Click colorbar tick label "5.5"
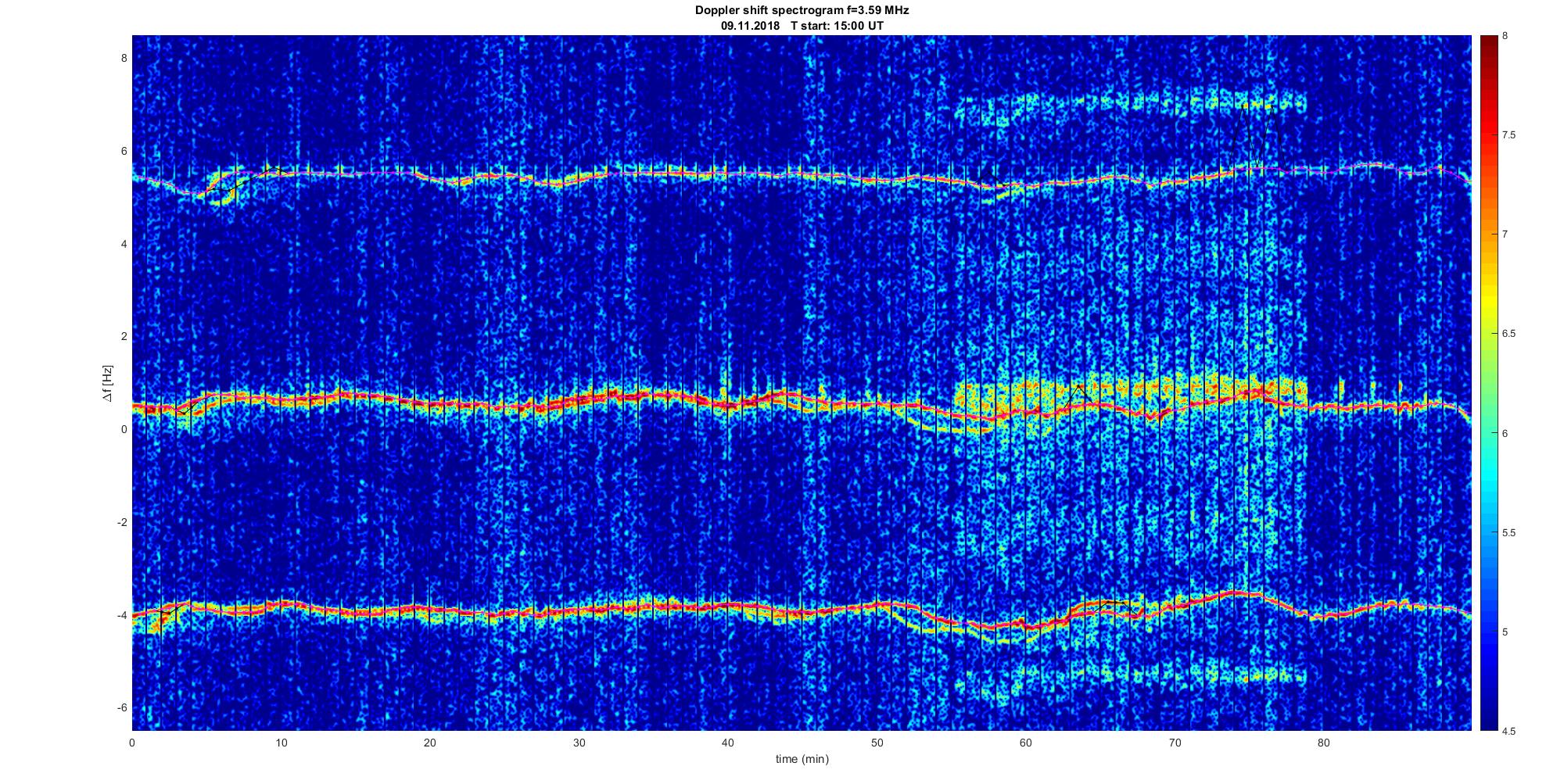This screenshot has width=1564, height=784. [x=1510, y=532]
